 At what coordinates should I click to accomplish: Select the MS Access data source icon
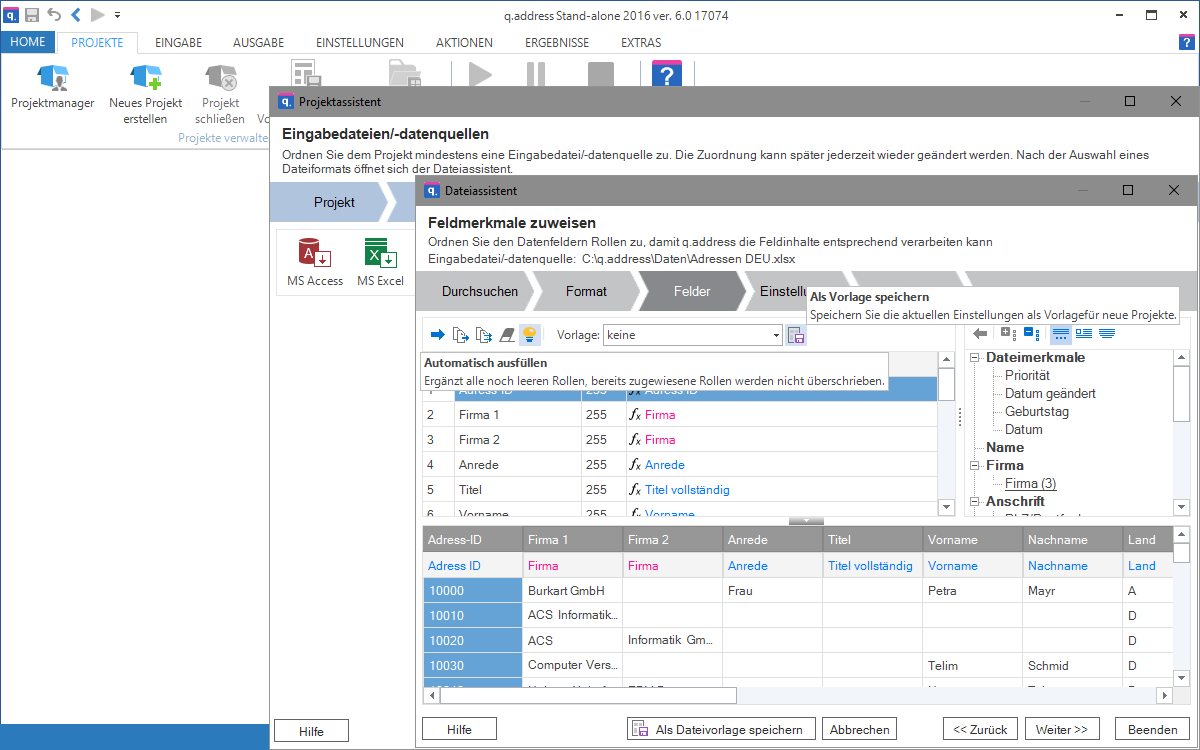click(315, 262)
